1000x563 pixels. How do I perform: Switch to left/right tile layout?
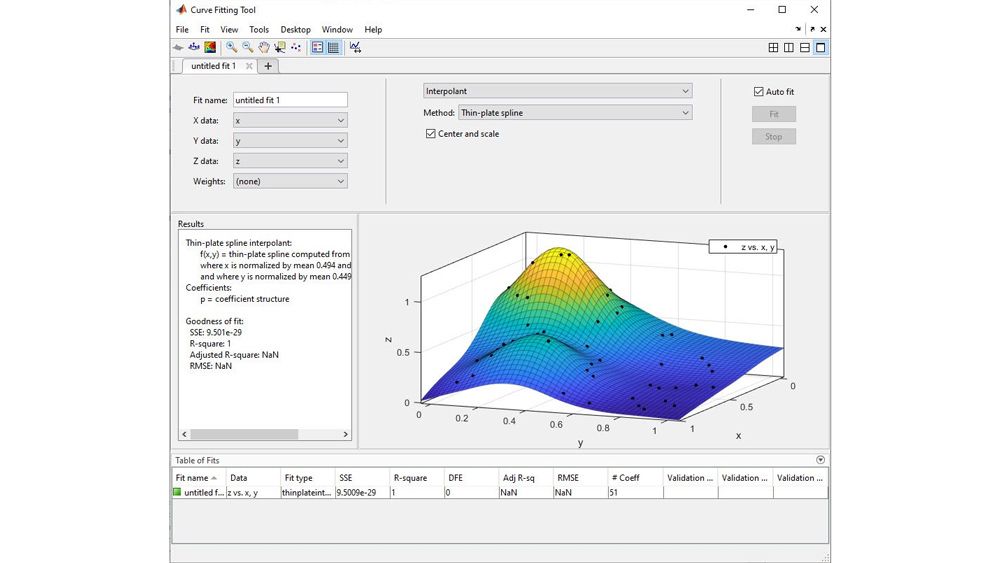(x=789, y=47)
